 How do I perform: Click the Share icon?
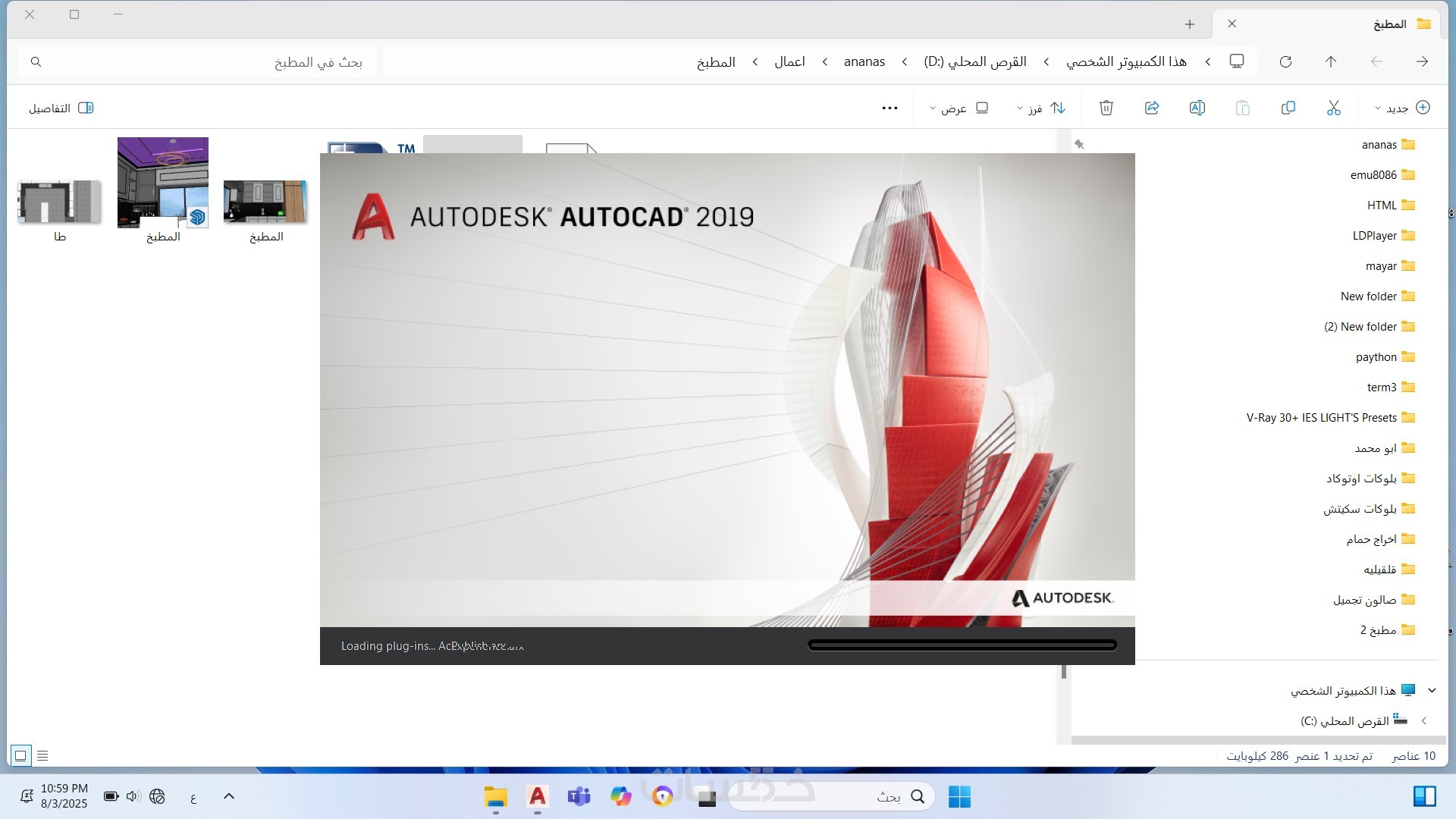pyautogui.click(x=1151, y=108)
